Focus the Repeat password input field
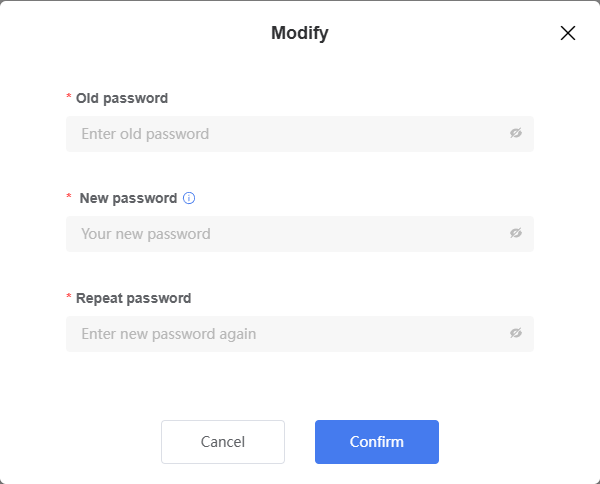600x484 pixels. point(300,334)
